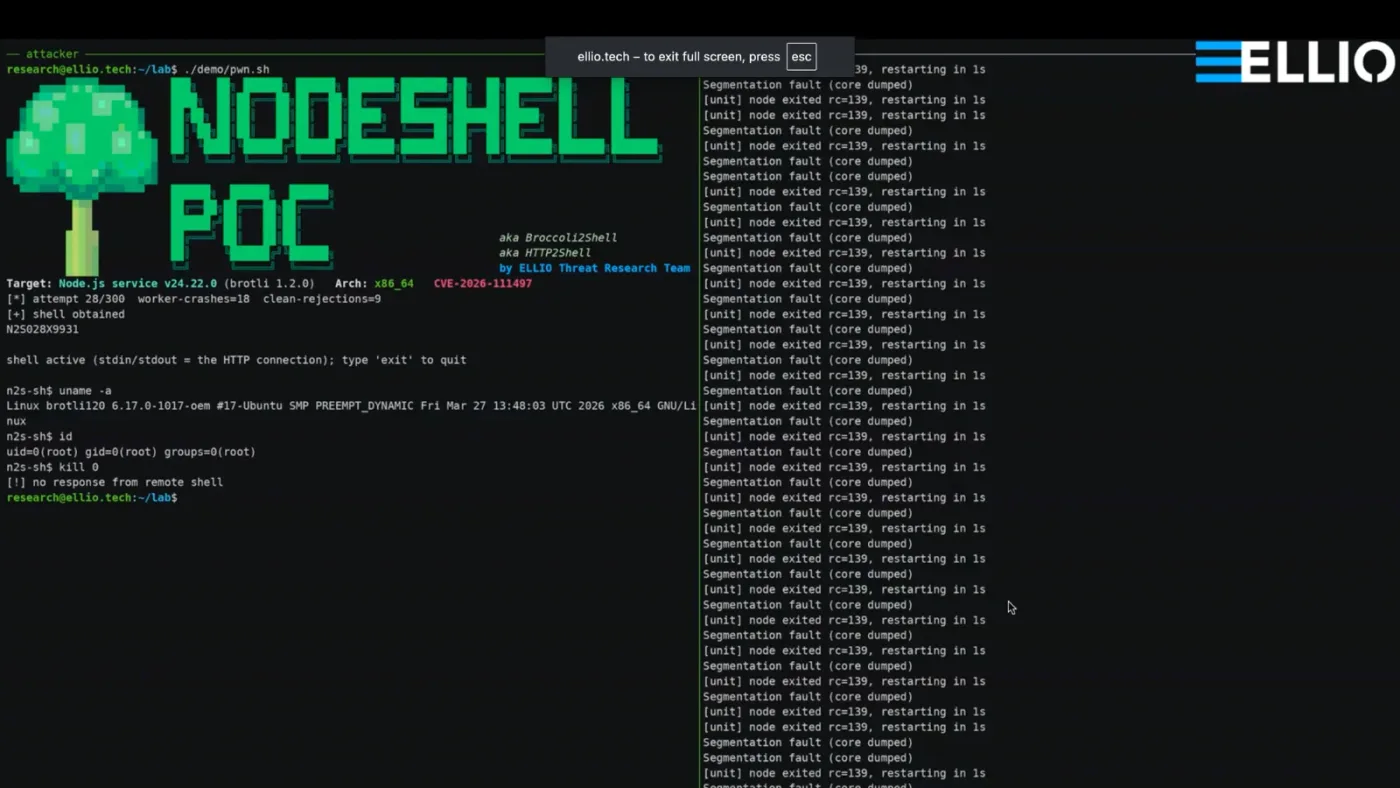Click the "Linux brotli120 6.17.0-1017-oem" output line
This screenshot has height=788, width=1400.
[351, 413]
